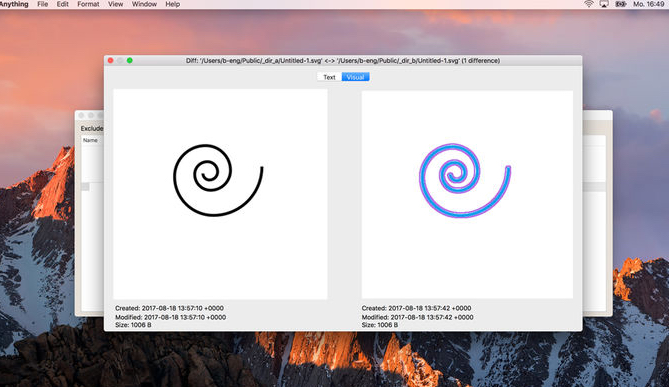The width and height of the screenshot is (669, 387).
Task: Click the black spiral preview on left
Action: pyautogui.click(x=218, y=180)
